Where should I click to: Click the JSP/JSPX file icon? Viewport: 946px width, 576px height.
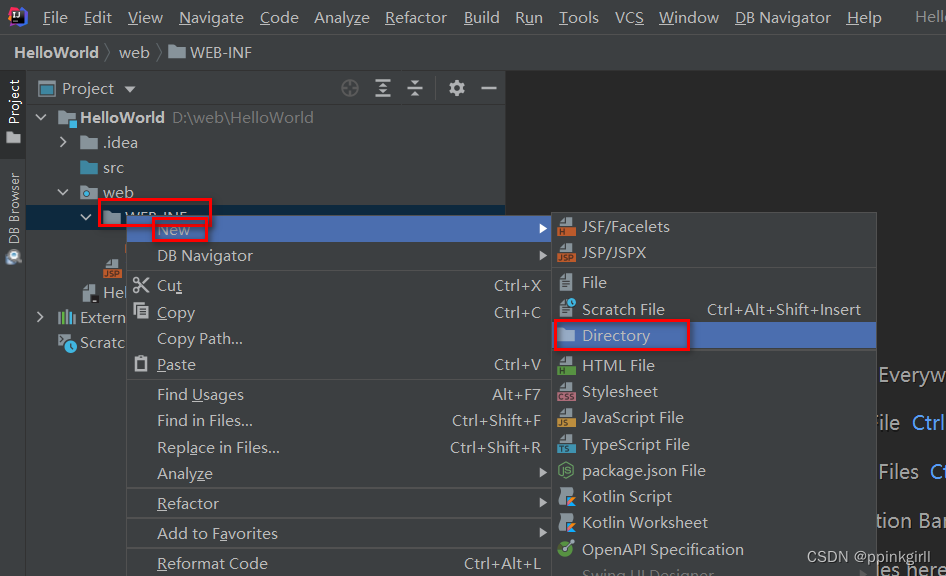[x=566, y=253]
